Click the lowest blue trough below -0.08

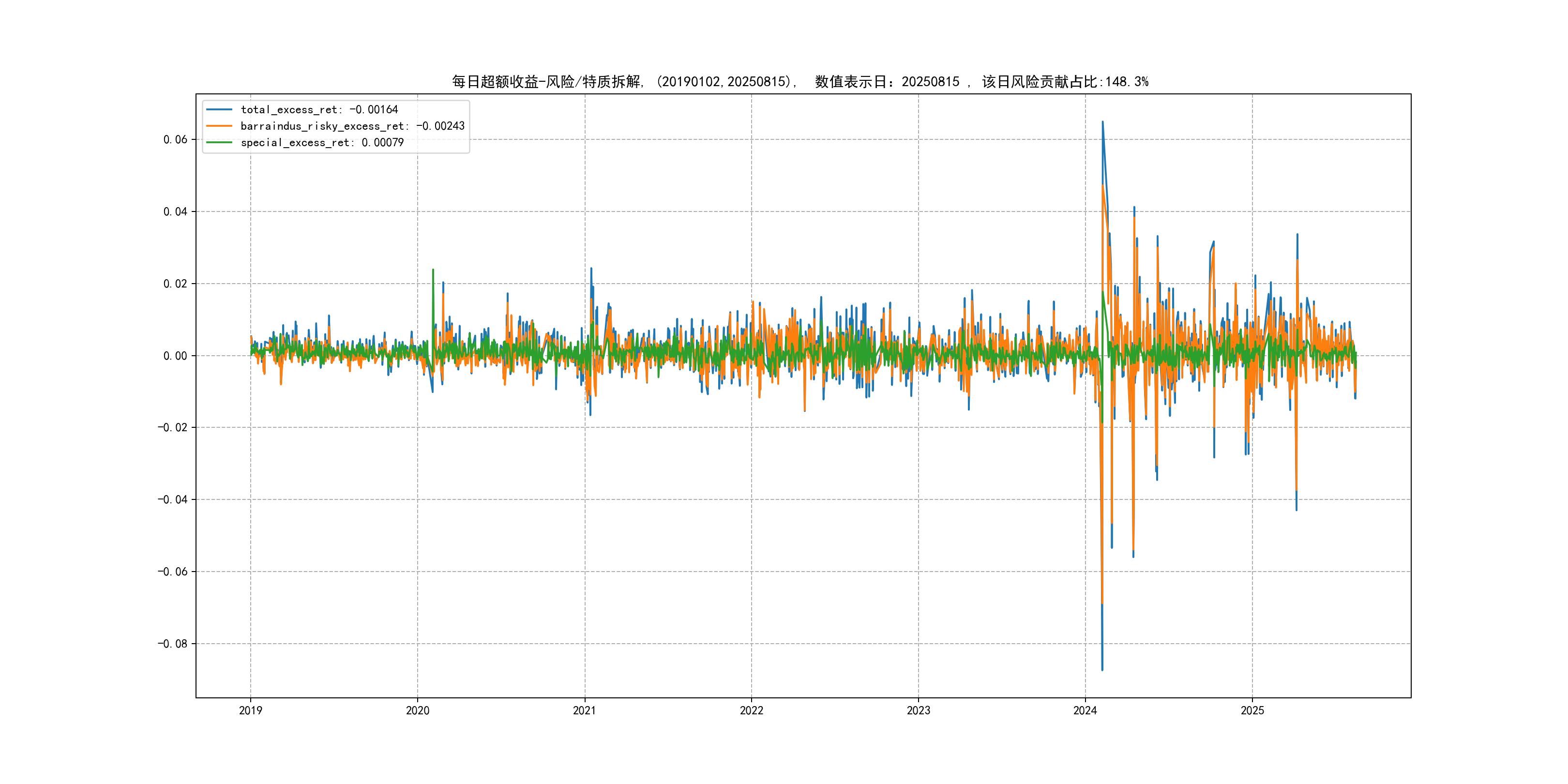click(x=1102, y=670)
